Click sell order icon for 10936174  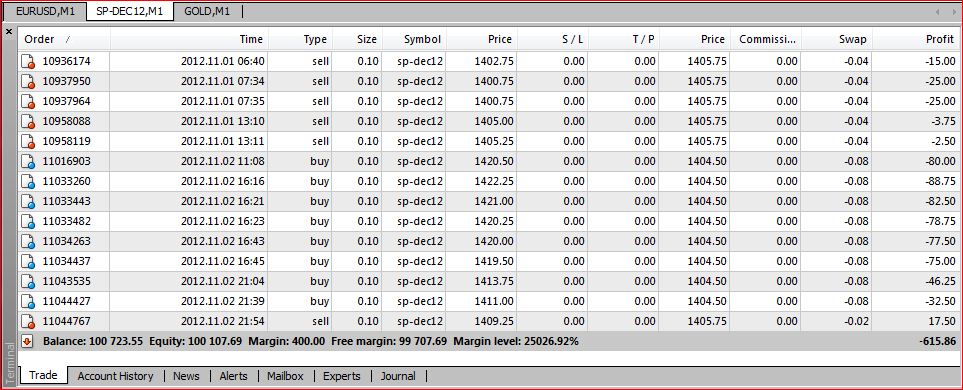(x=28, y=61)
